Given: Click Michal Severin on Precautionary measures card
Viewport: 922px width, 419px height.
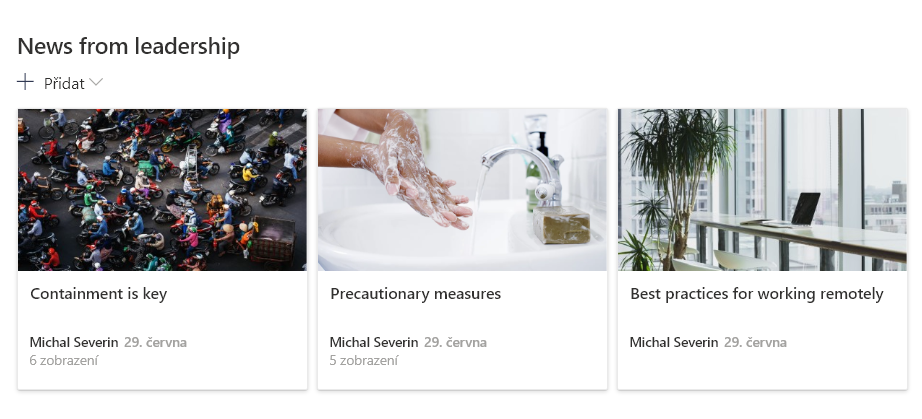Looking at the screenshot, I should (x=374, y=342).
